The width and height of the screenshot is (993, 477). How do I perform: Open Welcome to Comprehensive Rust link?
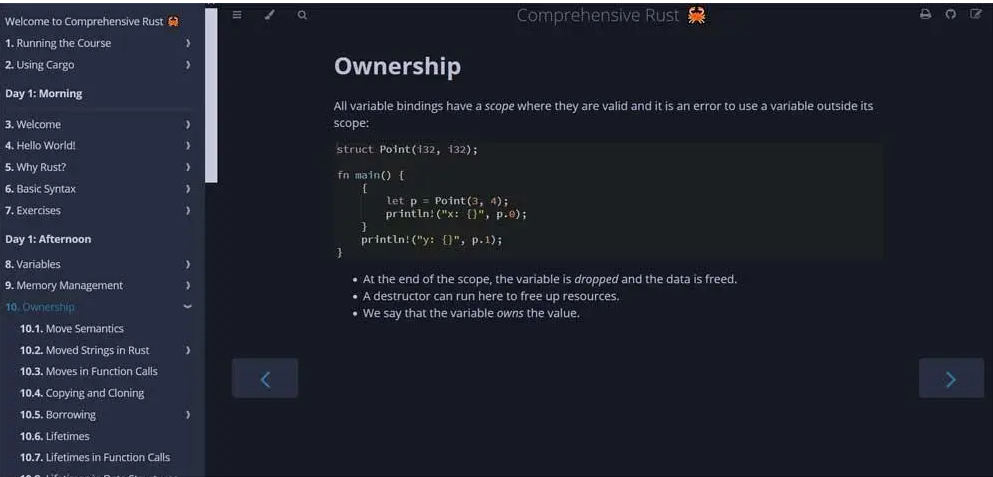click(x=92, y=22)
